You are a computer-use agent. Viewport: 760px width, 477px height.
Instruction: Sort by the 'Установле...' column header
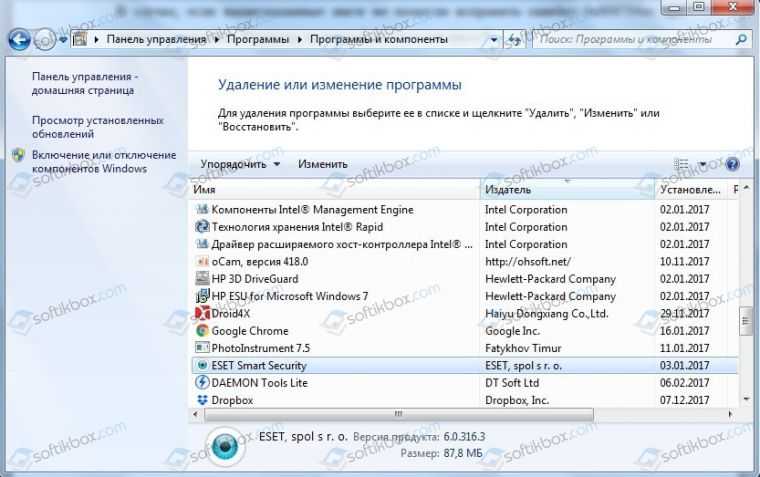pyautogui.click(x=692, y=190)
